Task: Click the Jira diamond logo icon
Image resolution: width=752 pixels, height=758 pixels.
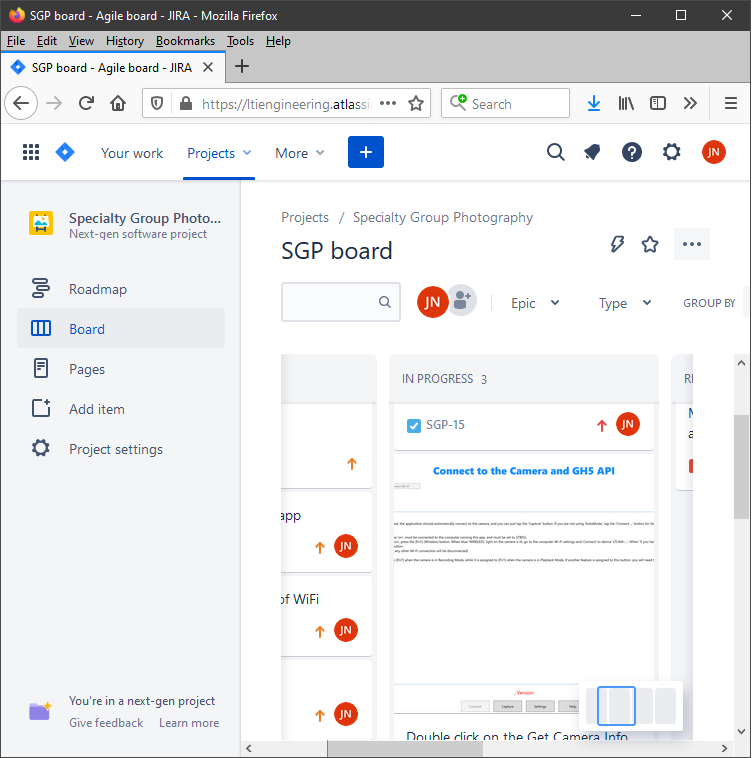Action: pyautogui.click(x=65, y=152)
